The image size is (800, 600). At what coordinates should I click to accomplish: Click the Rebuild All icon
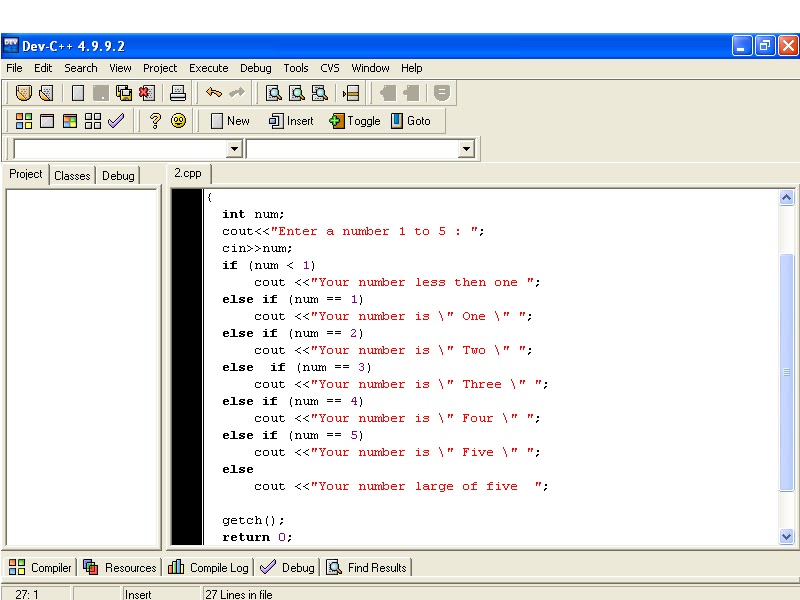(93, 121)
